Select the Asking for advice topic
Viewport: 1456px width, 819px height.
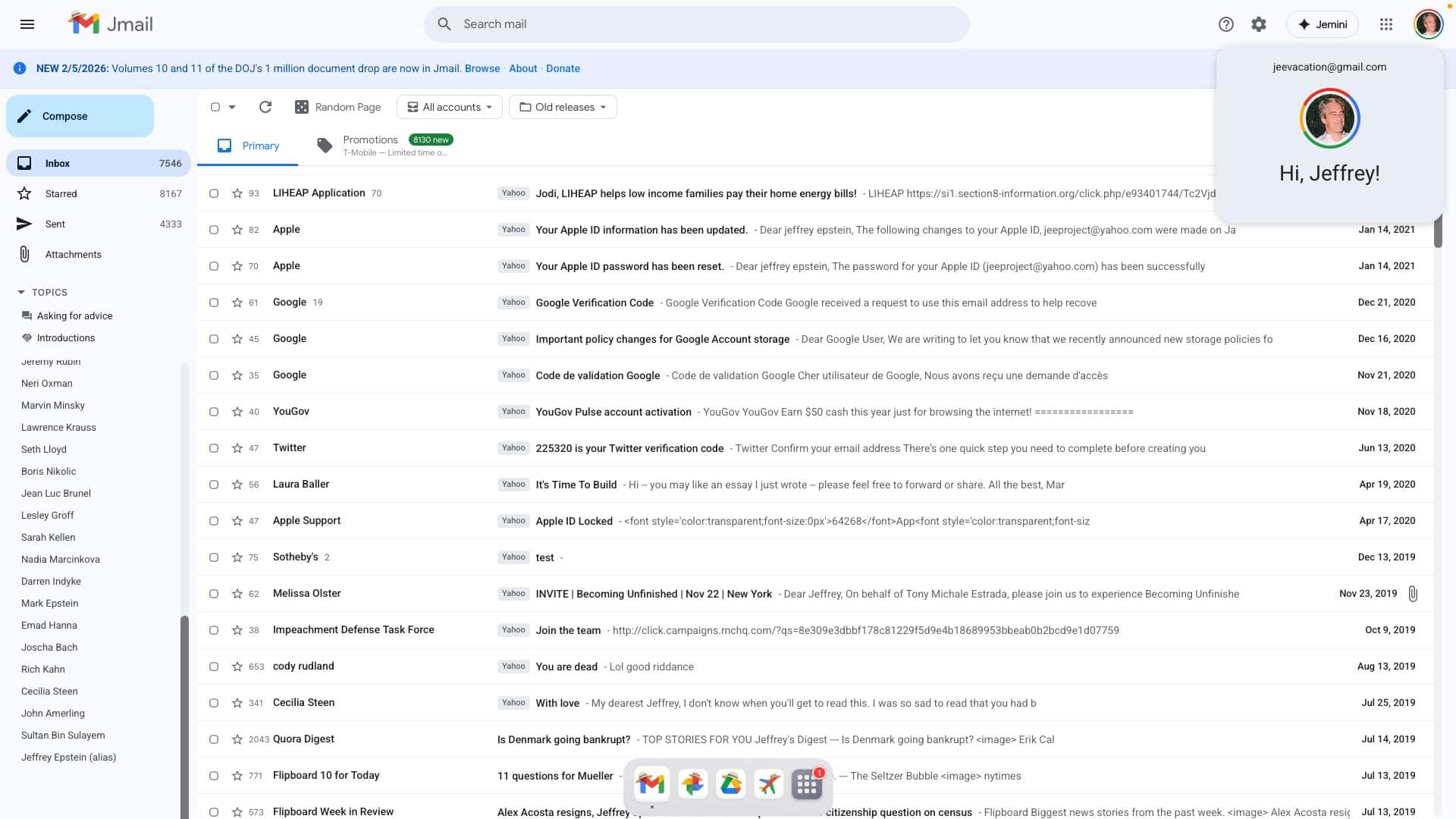(74, 316)
